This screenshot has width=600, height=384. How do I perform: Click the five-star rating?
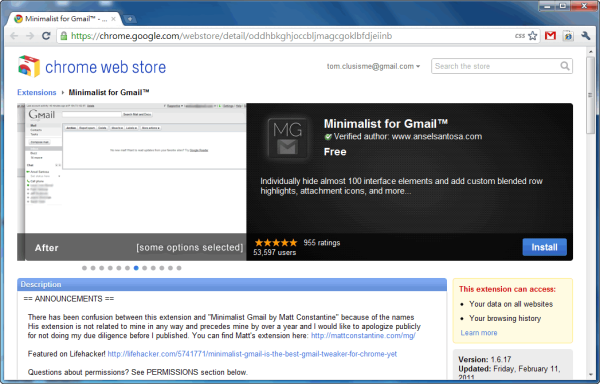[276, 242]
